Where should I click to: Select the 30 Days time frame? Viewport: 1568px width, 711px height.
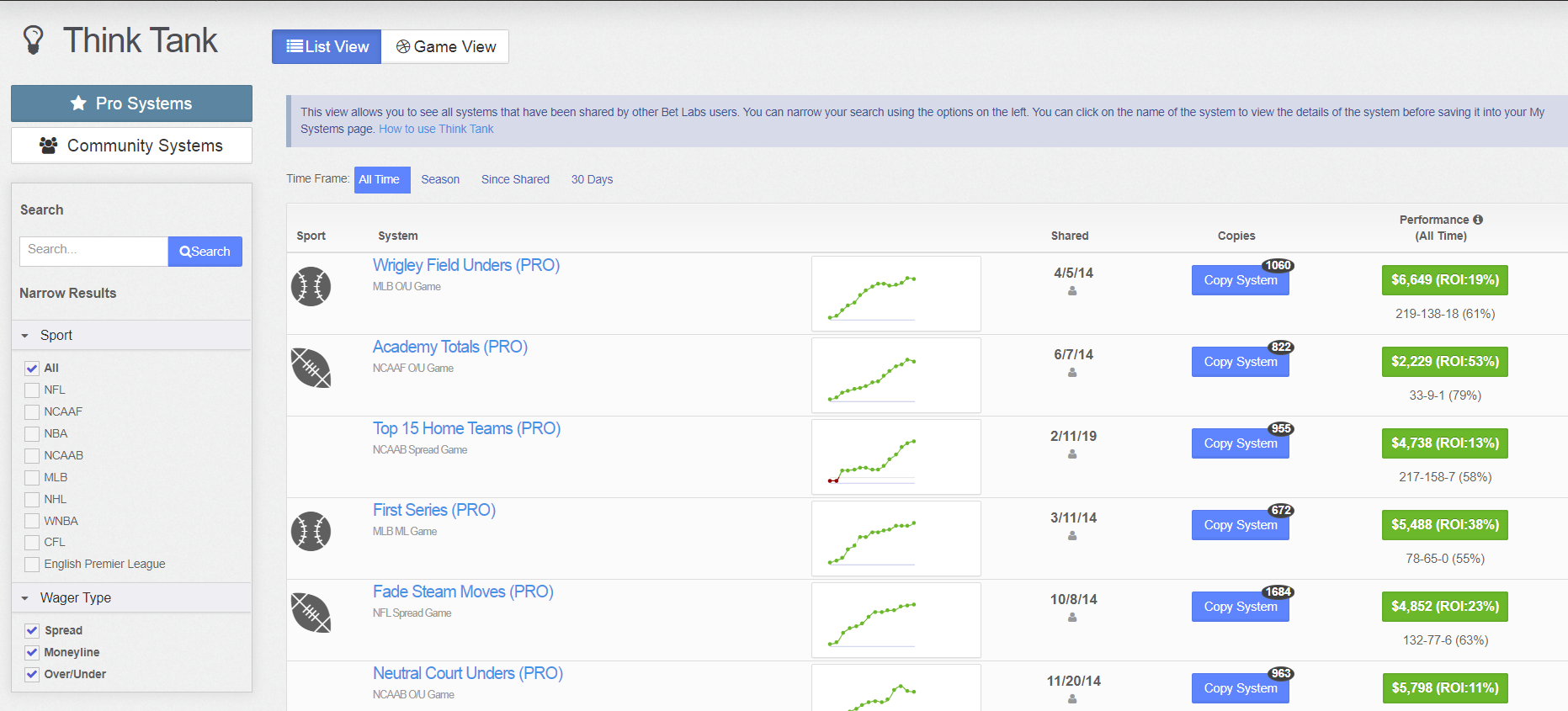(x=592, y=180)
